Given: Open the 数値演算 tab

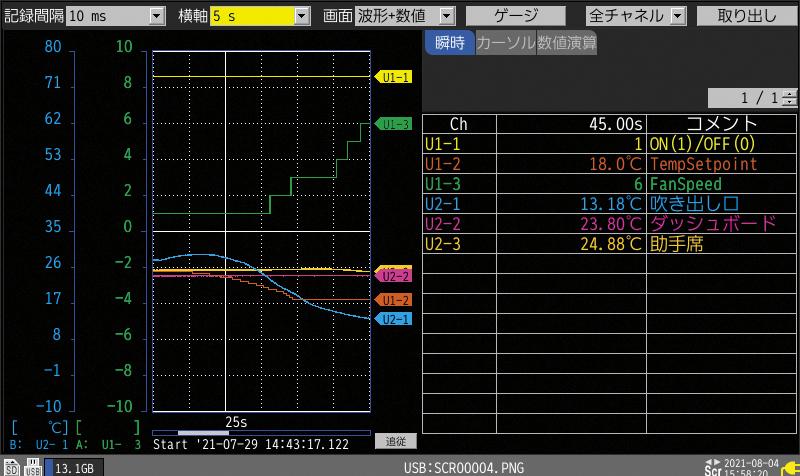Looking at the screenshot, I should click(x=566, y=44).
